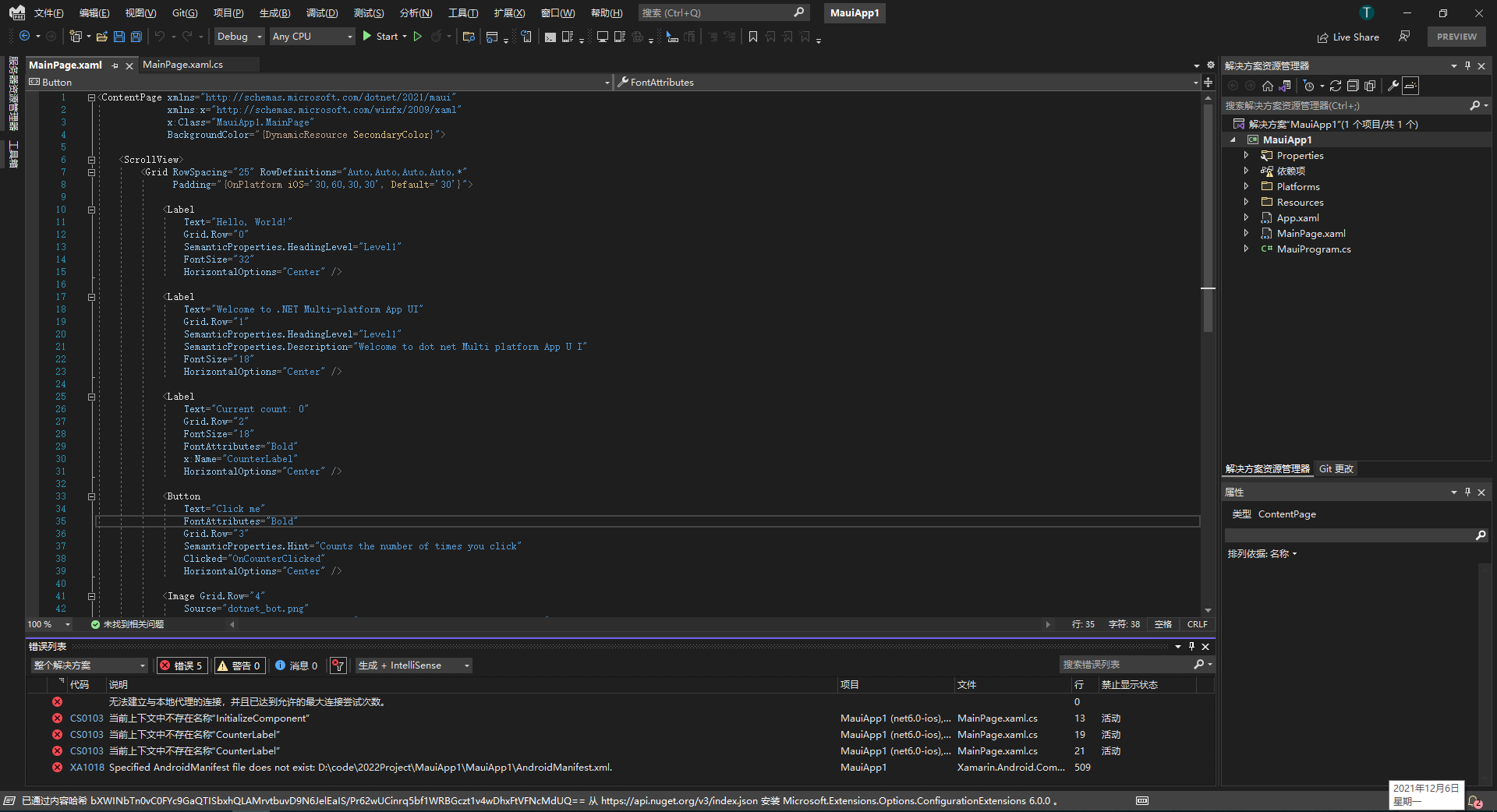Viewport: 1497px width, 812px height.
Task: Click the Navigate Backward arrow in the toolbar
Action: (x=24, y=37)
